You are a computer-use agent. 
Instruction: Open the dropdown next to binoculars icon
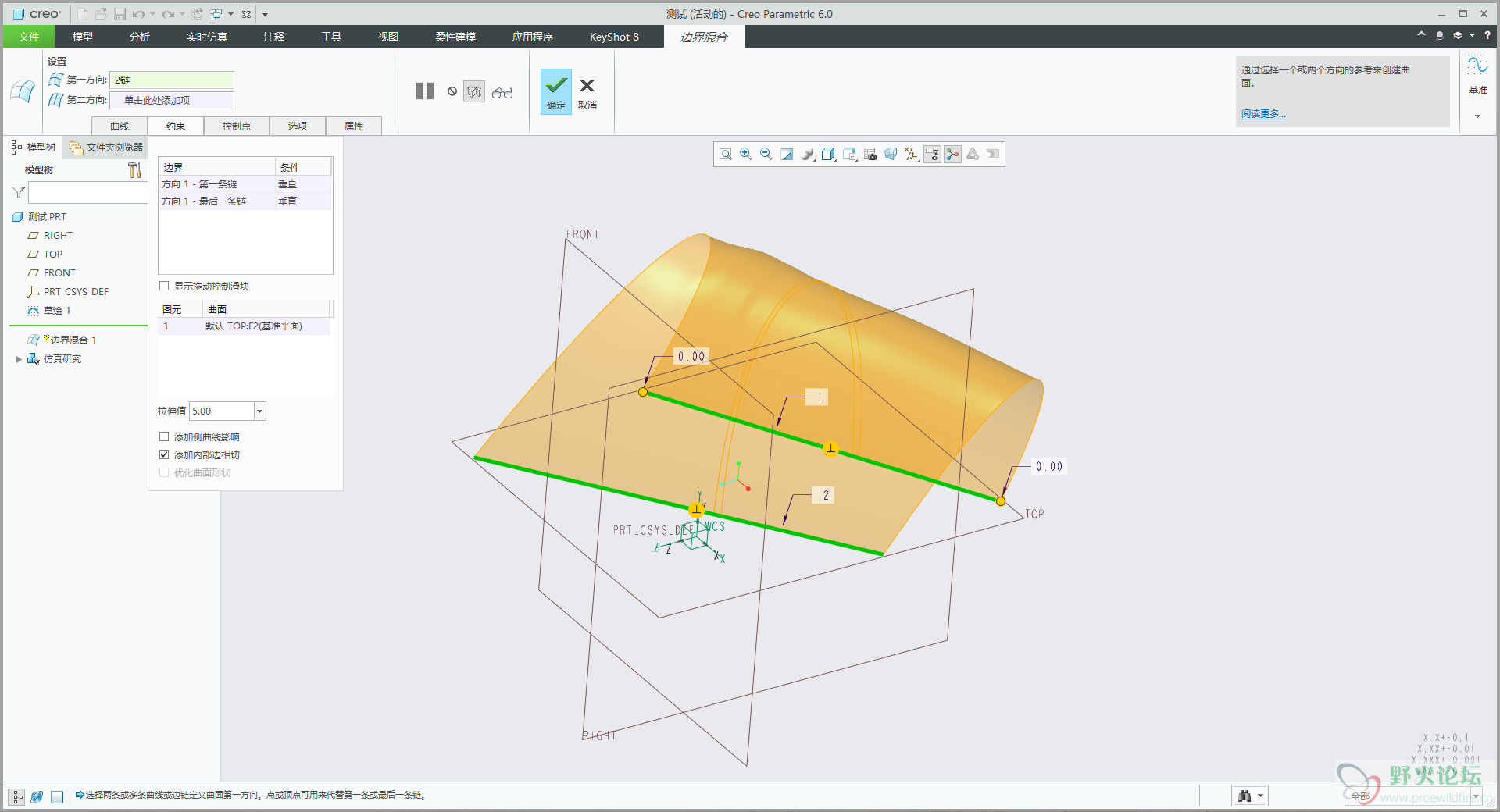point(1260,796)
